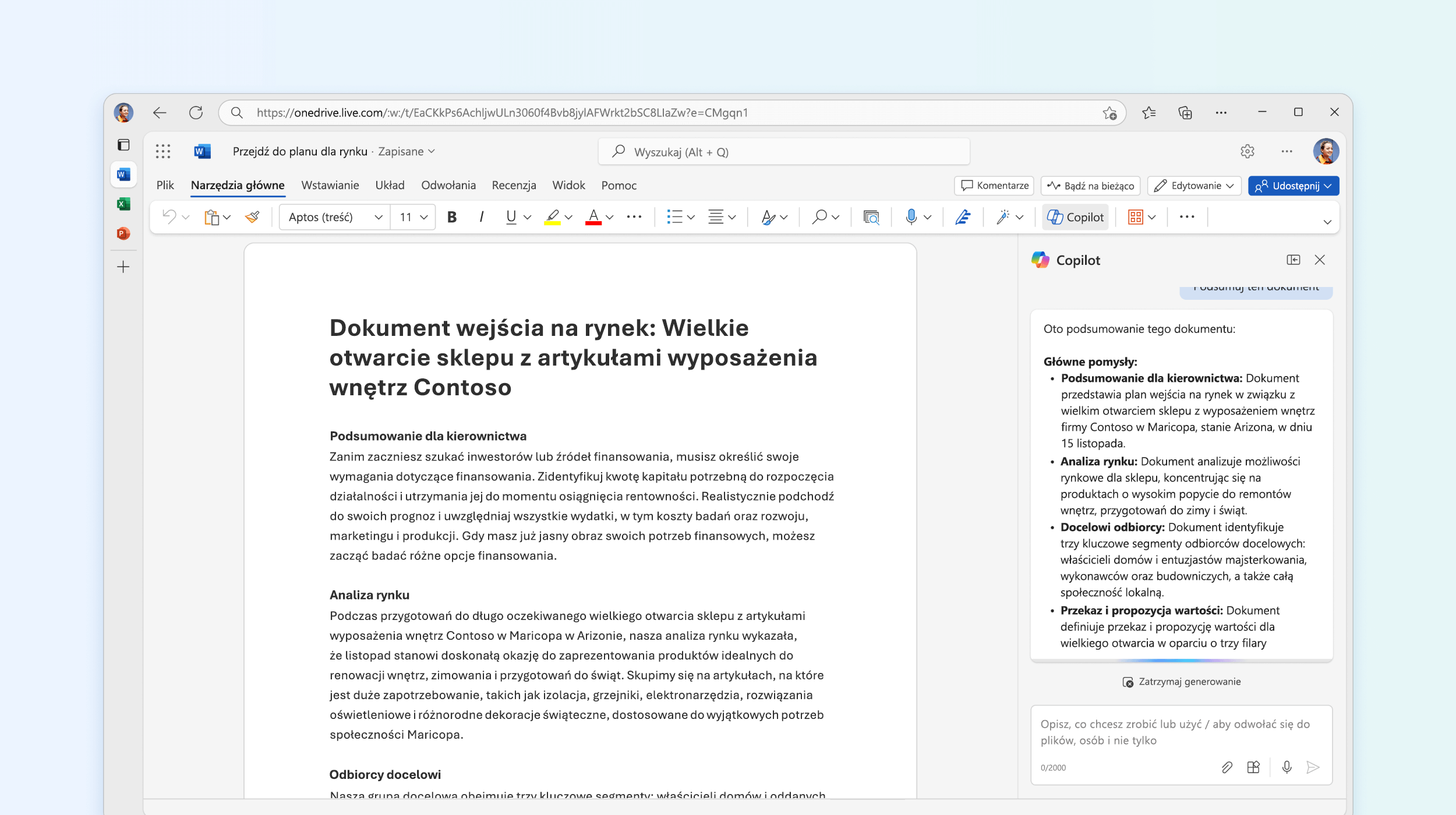Expand underline style dropdown arrow
1456x815 pixels.
(x=528, y=217)
